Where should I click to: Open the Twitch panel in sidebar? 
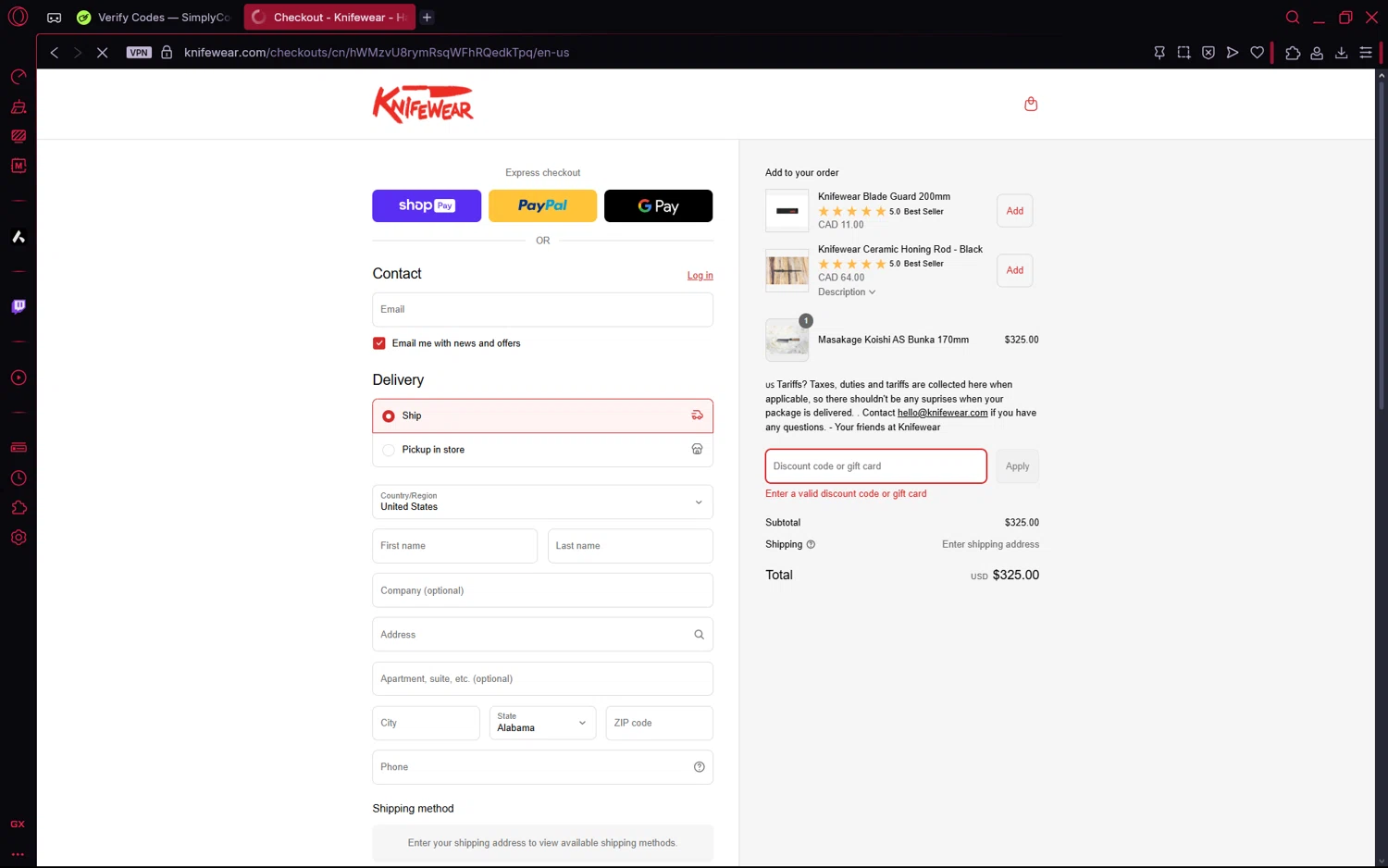tap(19, 306)
